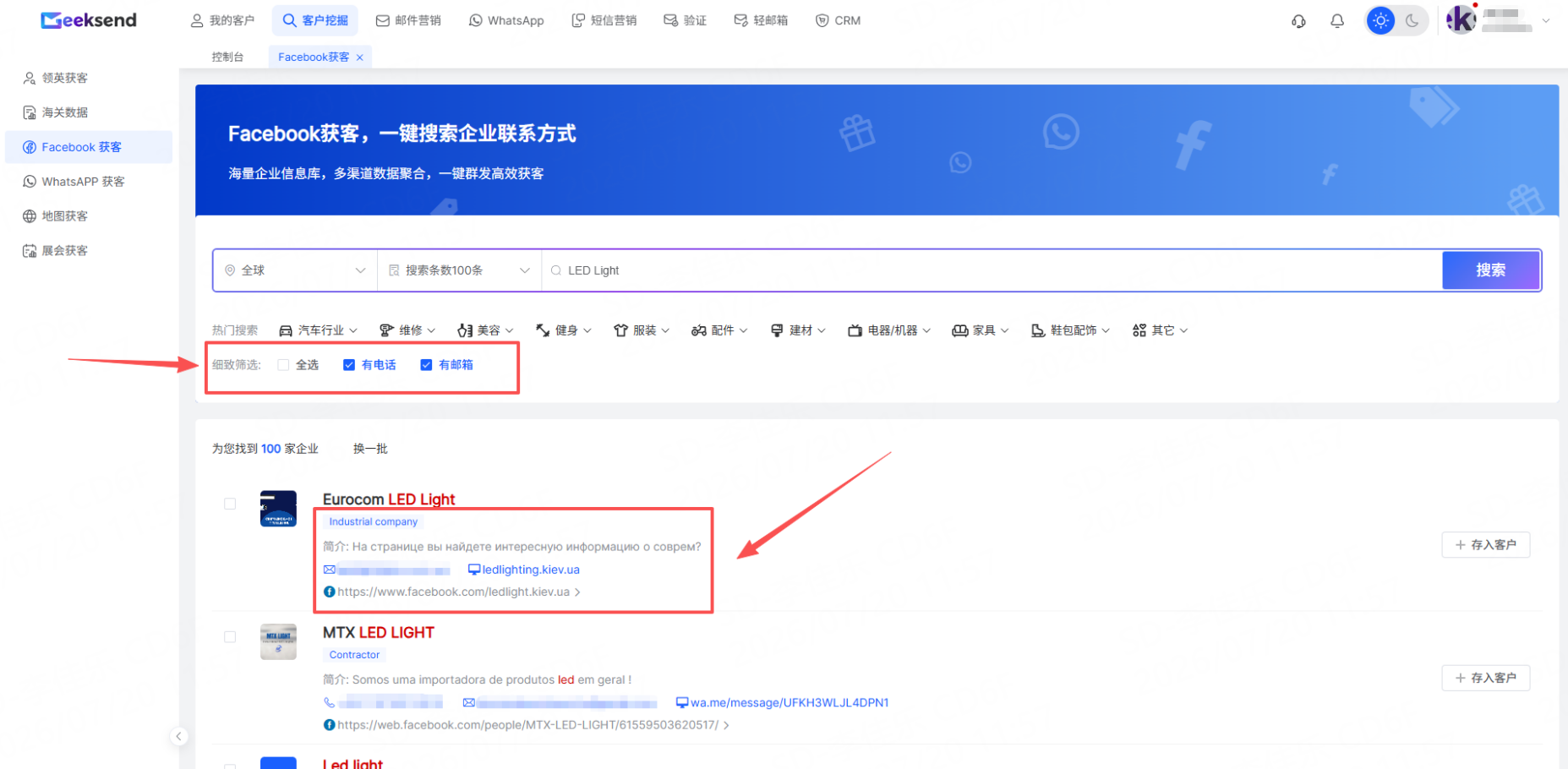The image size is (1568, 769).
Task: Open the notifications bell
Action: (x=1337, y=21)
